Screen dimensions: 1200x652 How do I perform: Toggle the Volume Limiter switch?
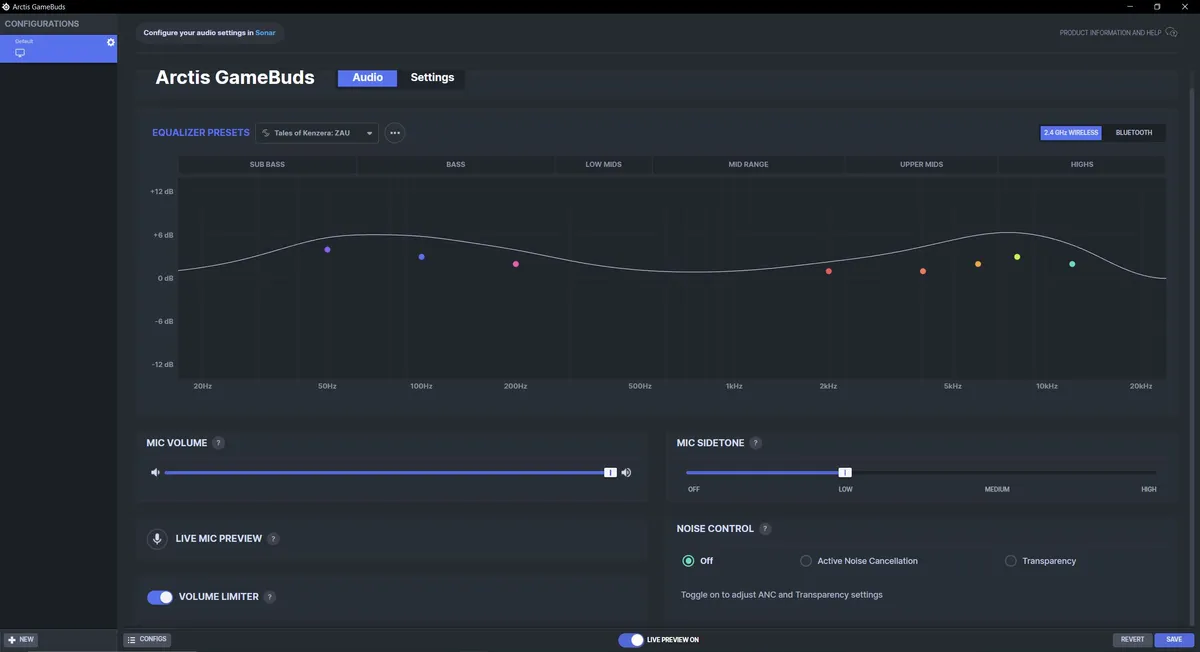160,597
